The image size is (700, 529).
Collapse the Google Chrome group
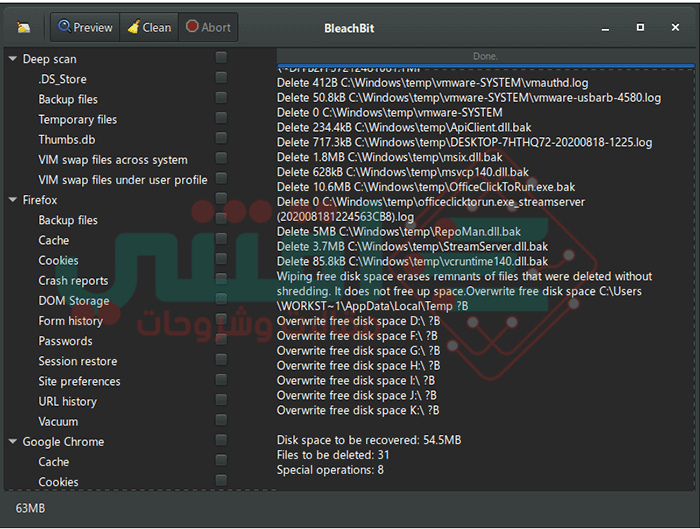[13, 442]
